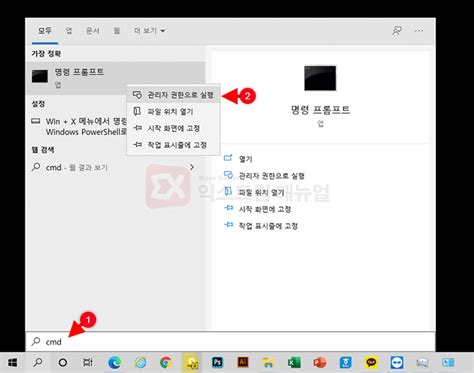Switch to the 앱 tab
The height and width of the screenshot is (373, 474).
pos(68,31)
